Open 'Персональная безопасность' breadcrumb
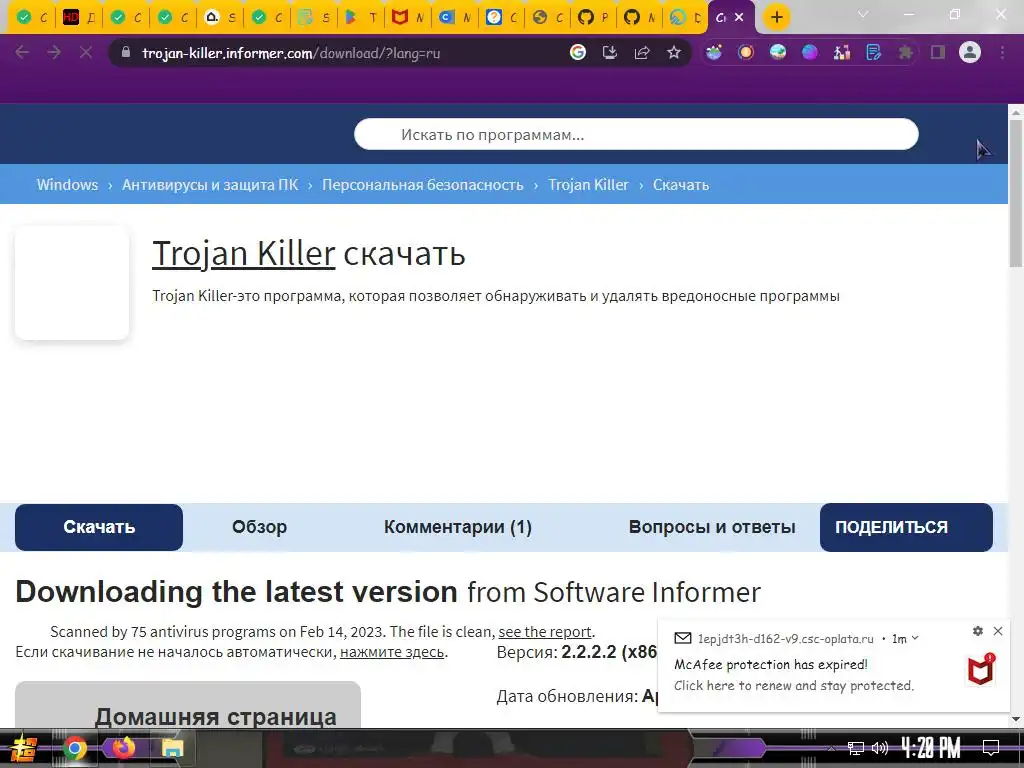 click(423, 185)
